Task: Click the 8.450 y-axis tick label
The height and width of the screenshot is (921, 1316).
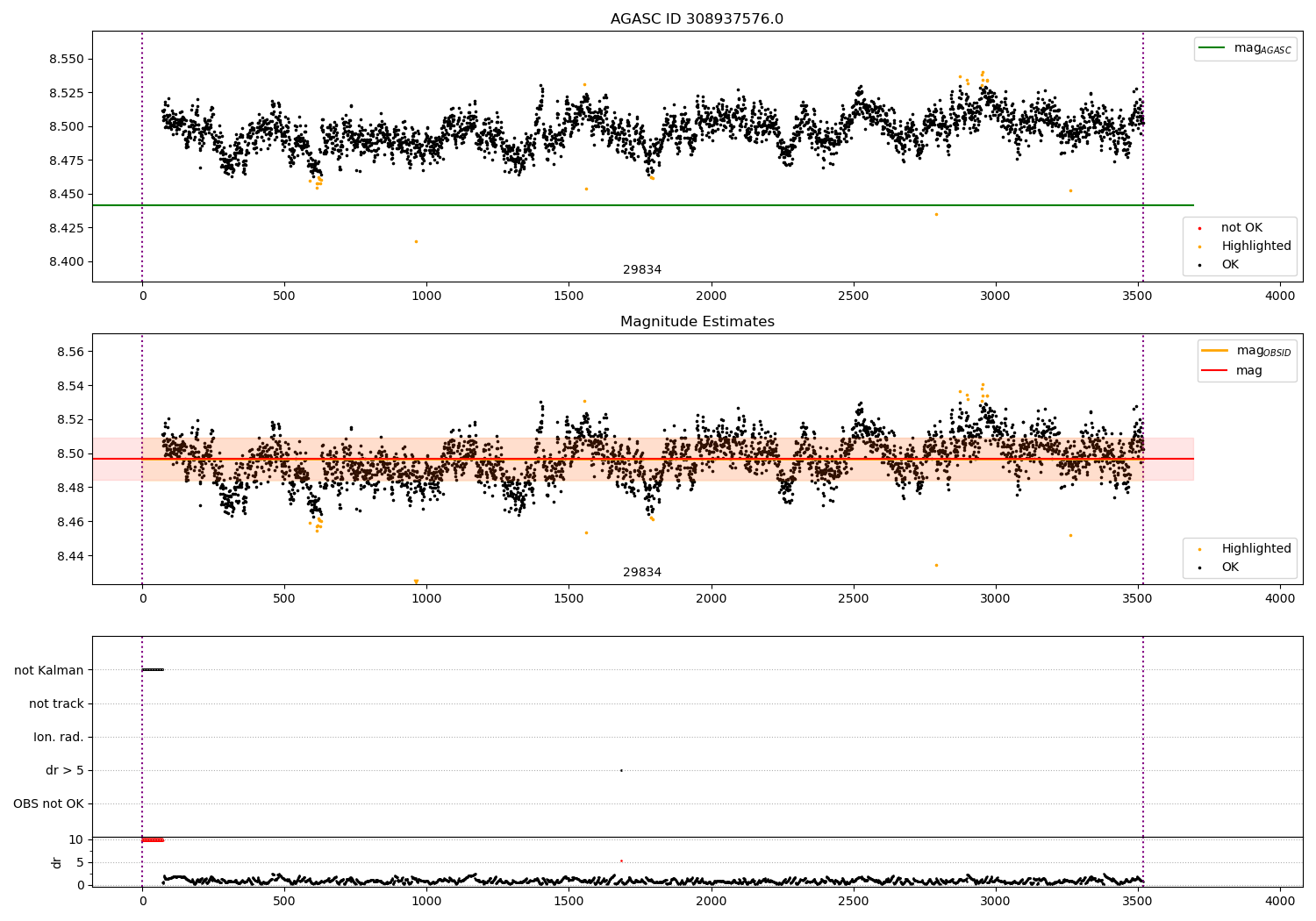Action: pos(67,194)
